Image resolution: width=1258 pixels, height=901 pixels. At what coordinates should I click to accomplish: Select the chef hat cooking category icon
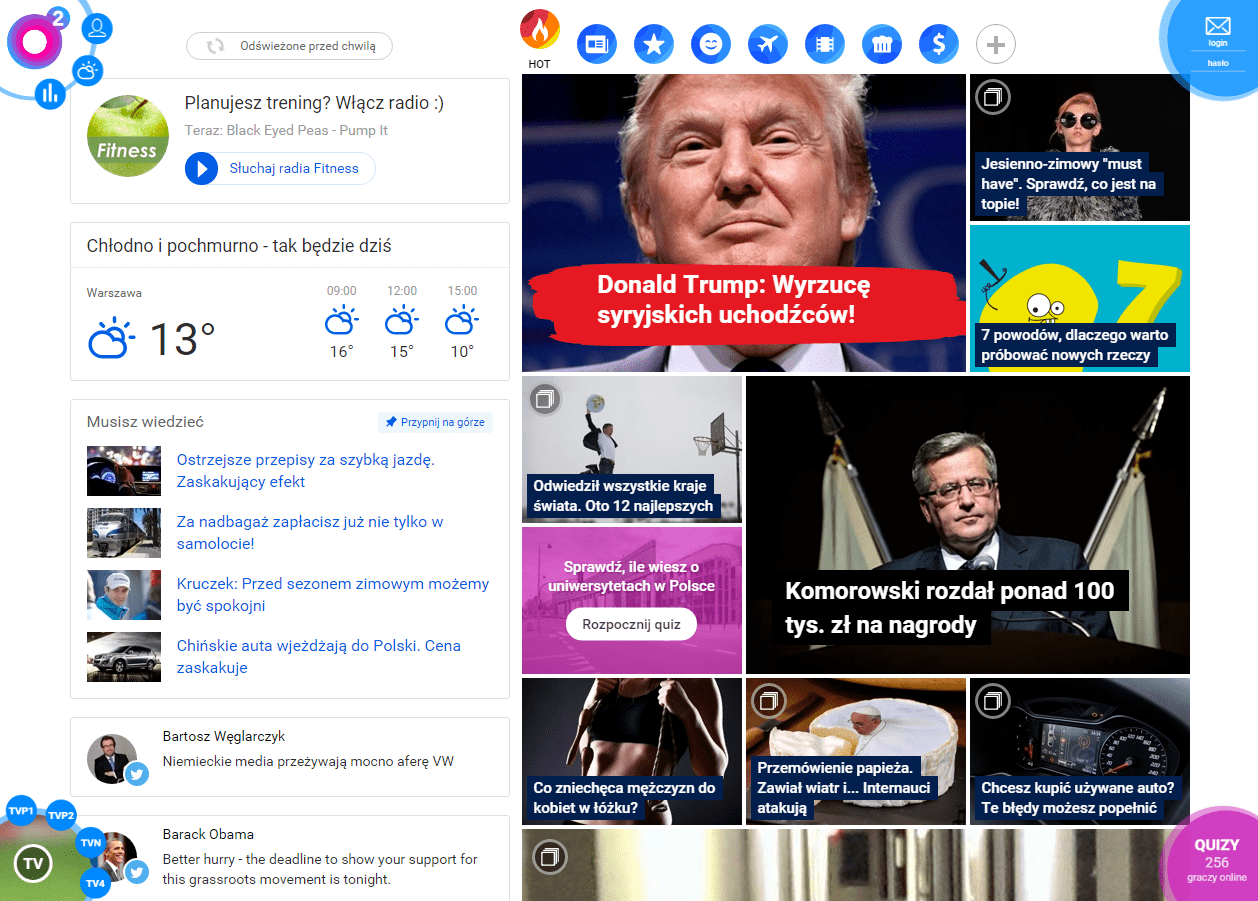point(882,44)
